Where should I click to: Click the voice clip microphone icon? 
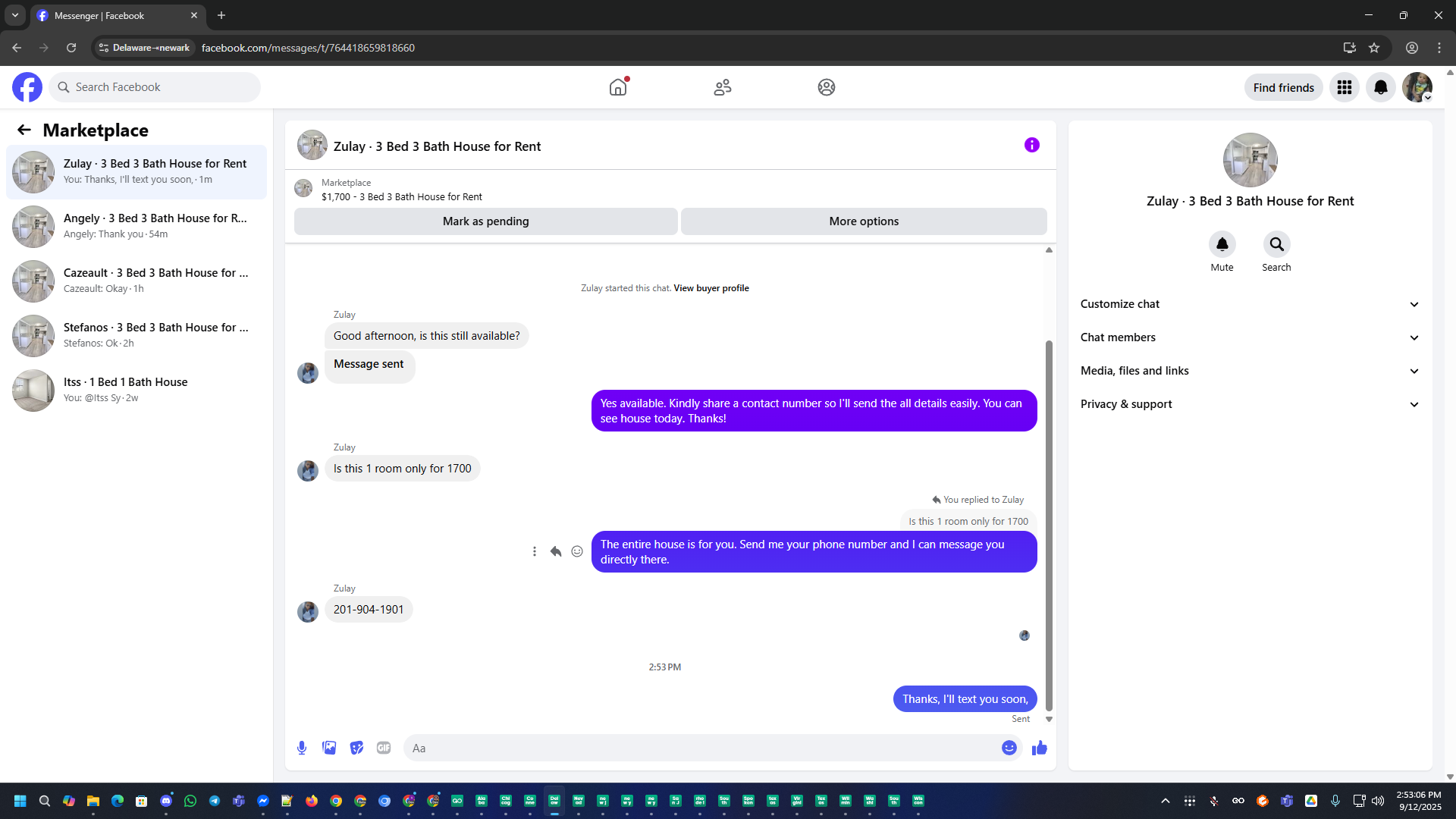(302, 748)
